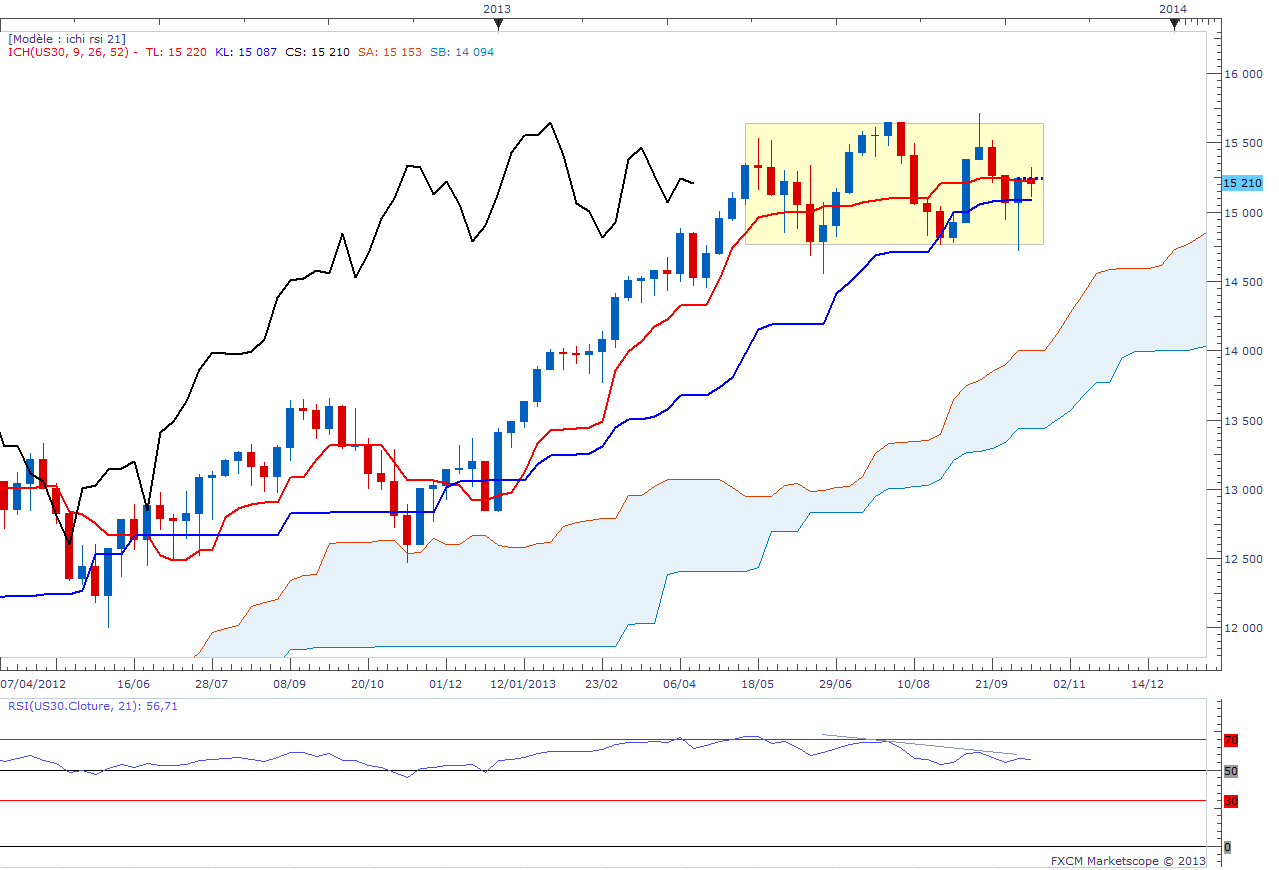The height and width of the screenshot is (870, 1279).
Task: Click the orange 'SA: 15 153' Senkou value
Action: point(389,52)
